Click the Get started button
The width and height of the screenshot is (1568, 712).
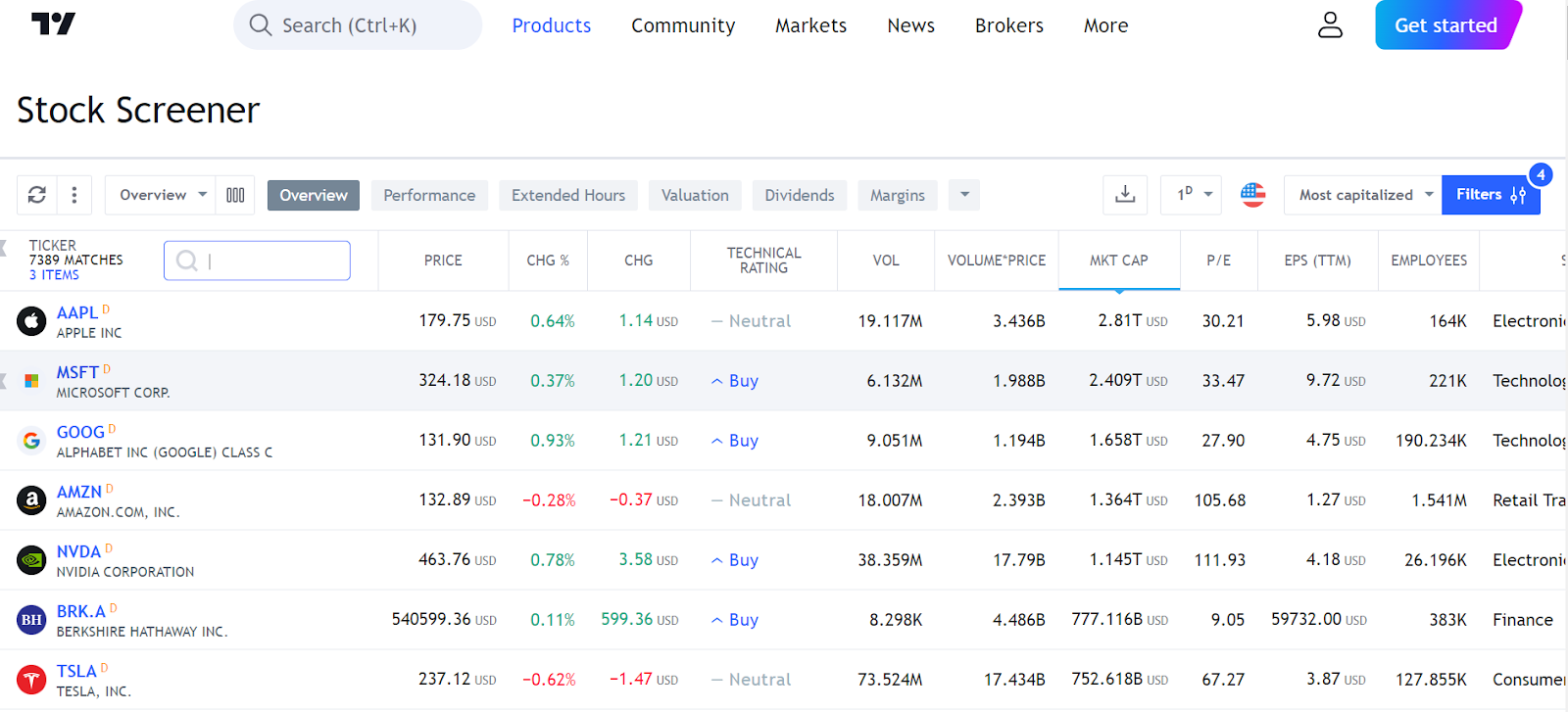[1446, 24]
